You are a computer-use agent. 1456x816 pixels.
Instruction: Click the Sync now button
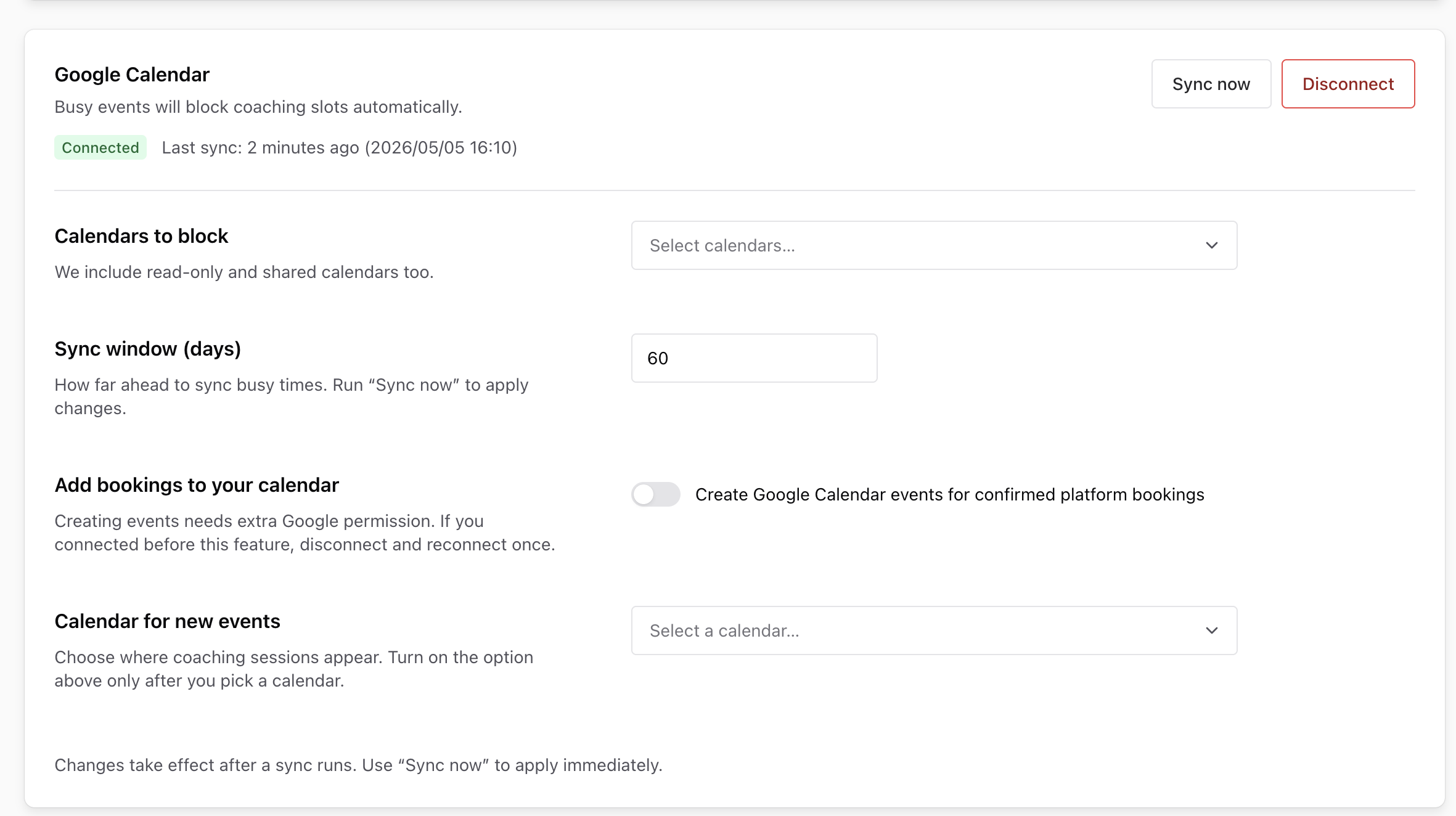(1211, 84)
